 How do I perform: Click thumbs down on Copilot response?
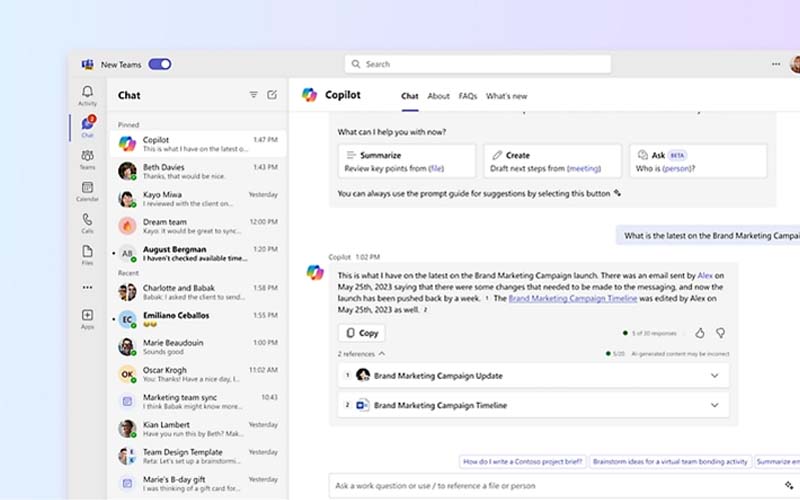[720, 333]
